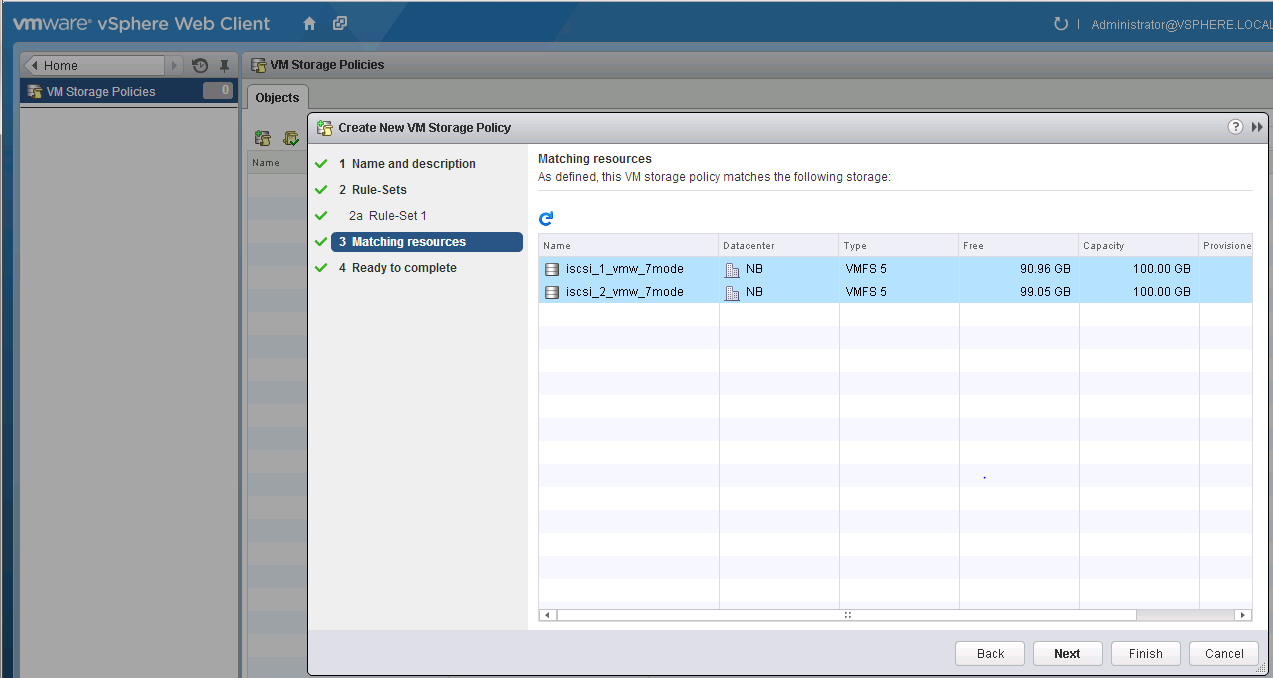Image resolution: width=1273 pixels, height=678 pixels.
Task: Click NB datacenter icon in first row
Action: tap(732, 269)
